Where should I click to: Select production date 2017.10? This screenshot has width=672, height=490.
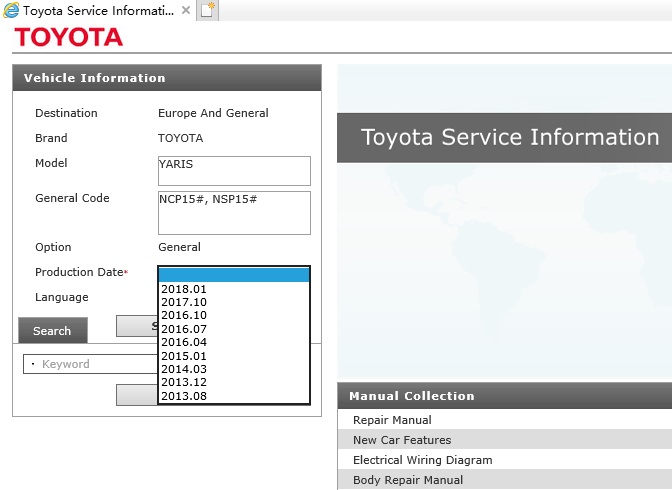[x=234, y=302]
